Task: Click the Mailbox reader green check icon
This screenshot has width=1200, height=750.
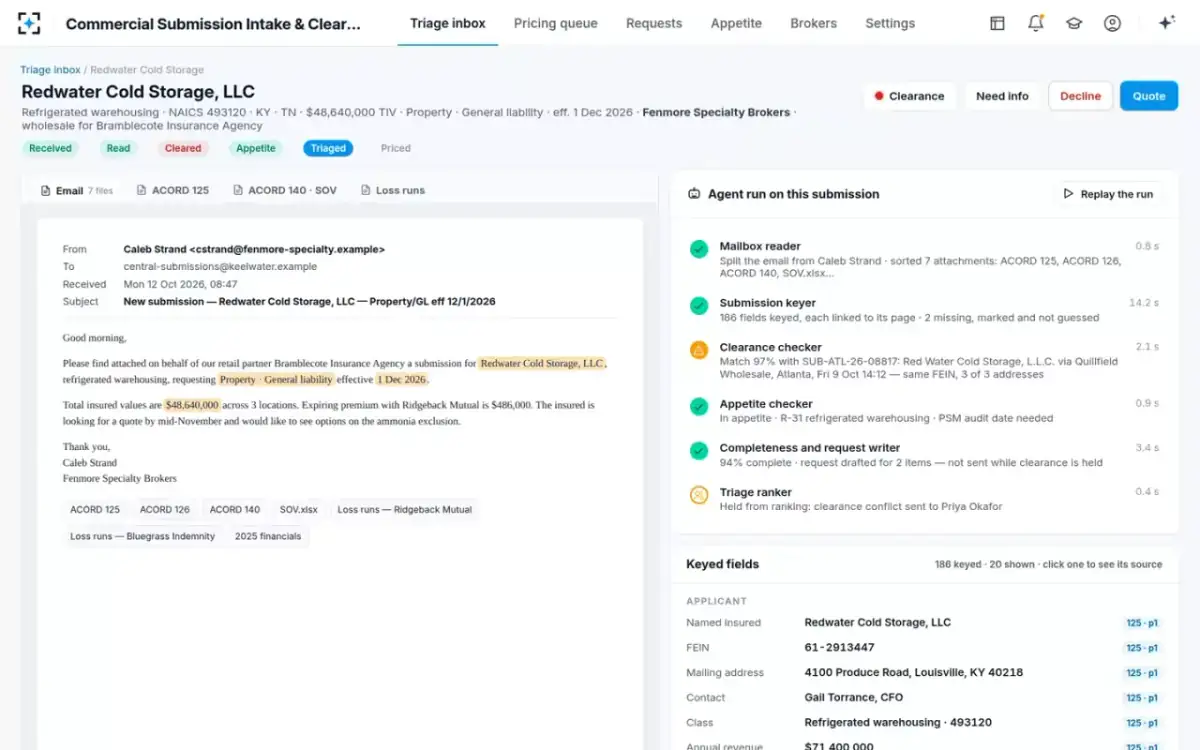Action: (699, 249)
